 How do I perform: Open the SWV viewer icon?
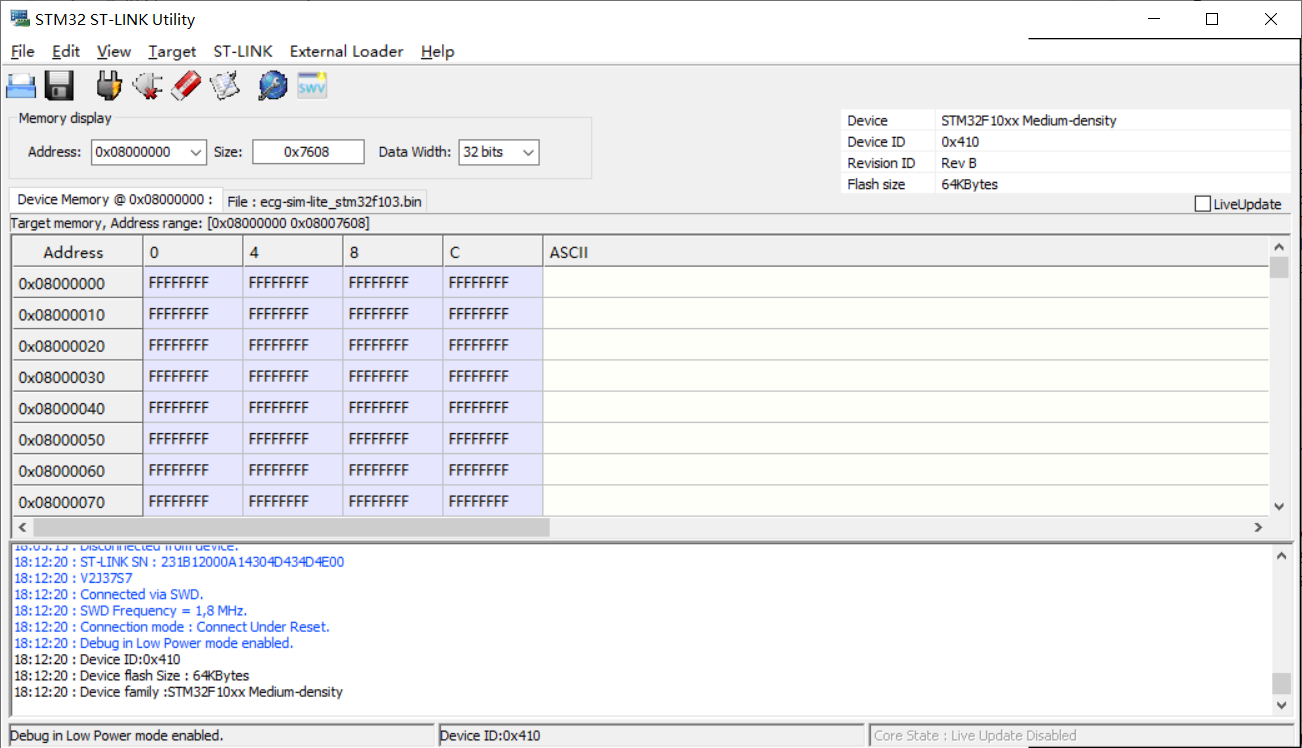tap(312, 86)
